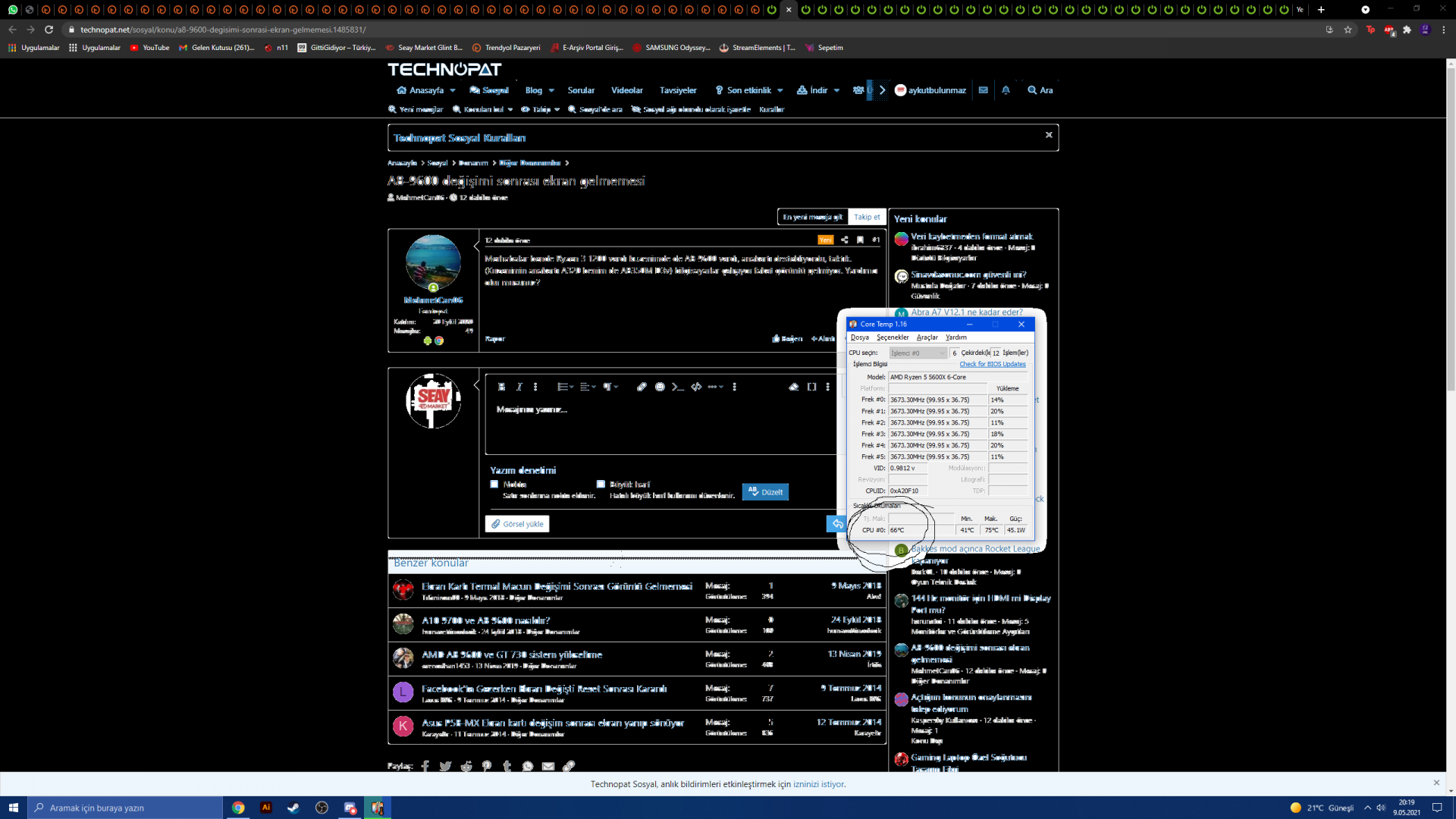Open Seçenekler menu in Core Temp
Screen dimensions: 1456x819
(x=892, y=337)
